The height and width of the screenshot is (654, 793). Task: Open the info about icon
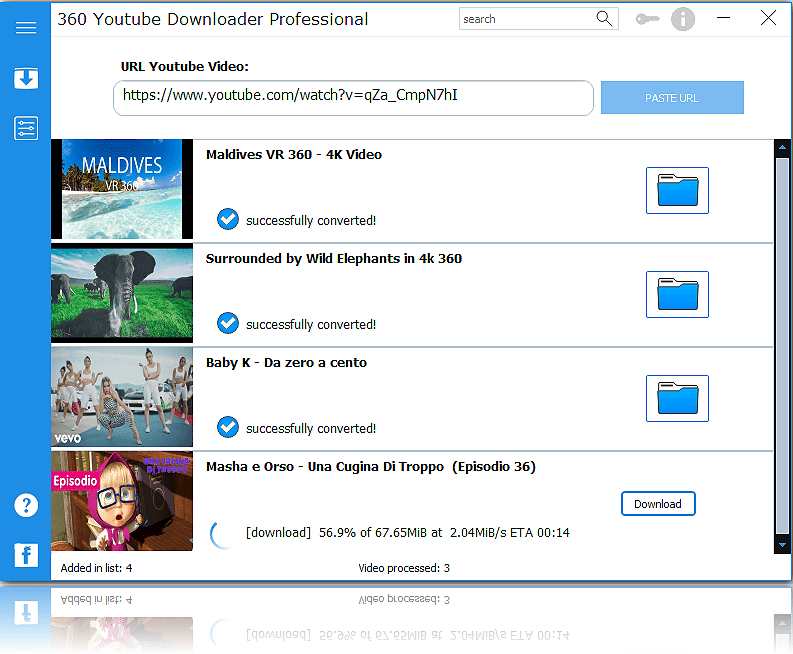tap(683, 19)
